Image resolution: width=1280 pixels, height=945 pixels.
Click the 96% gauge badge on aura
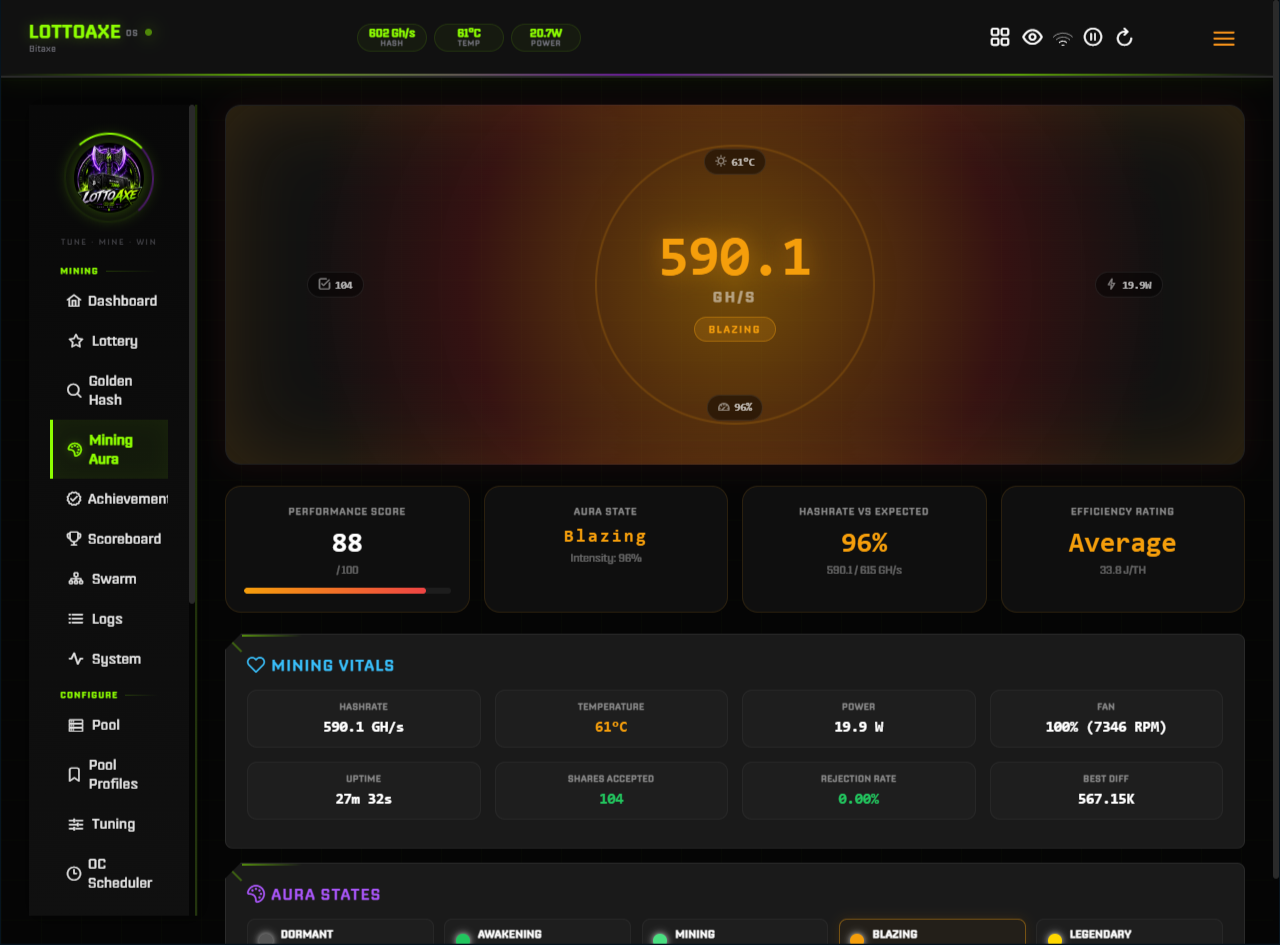(735, 407)
